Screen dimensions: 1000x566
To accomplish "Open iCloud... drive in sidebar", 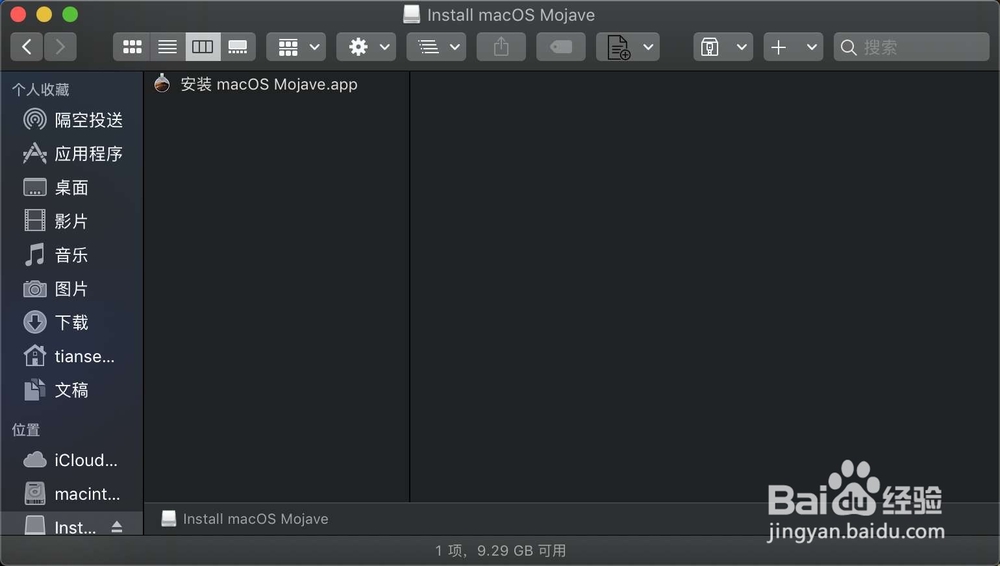I will [72, 460].
